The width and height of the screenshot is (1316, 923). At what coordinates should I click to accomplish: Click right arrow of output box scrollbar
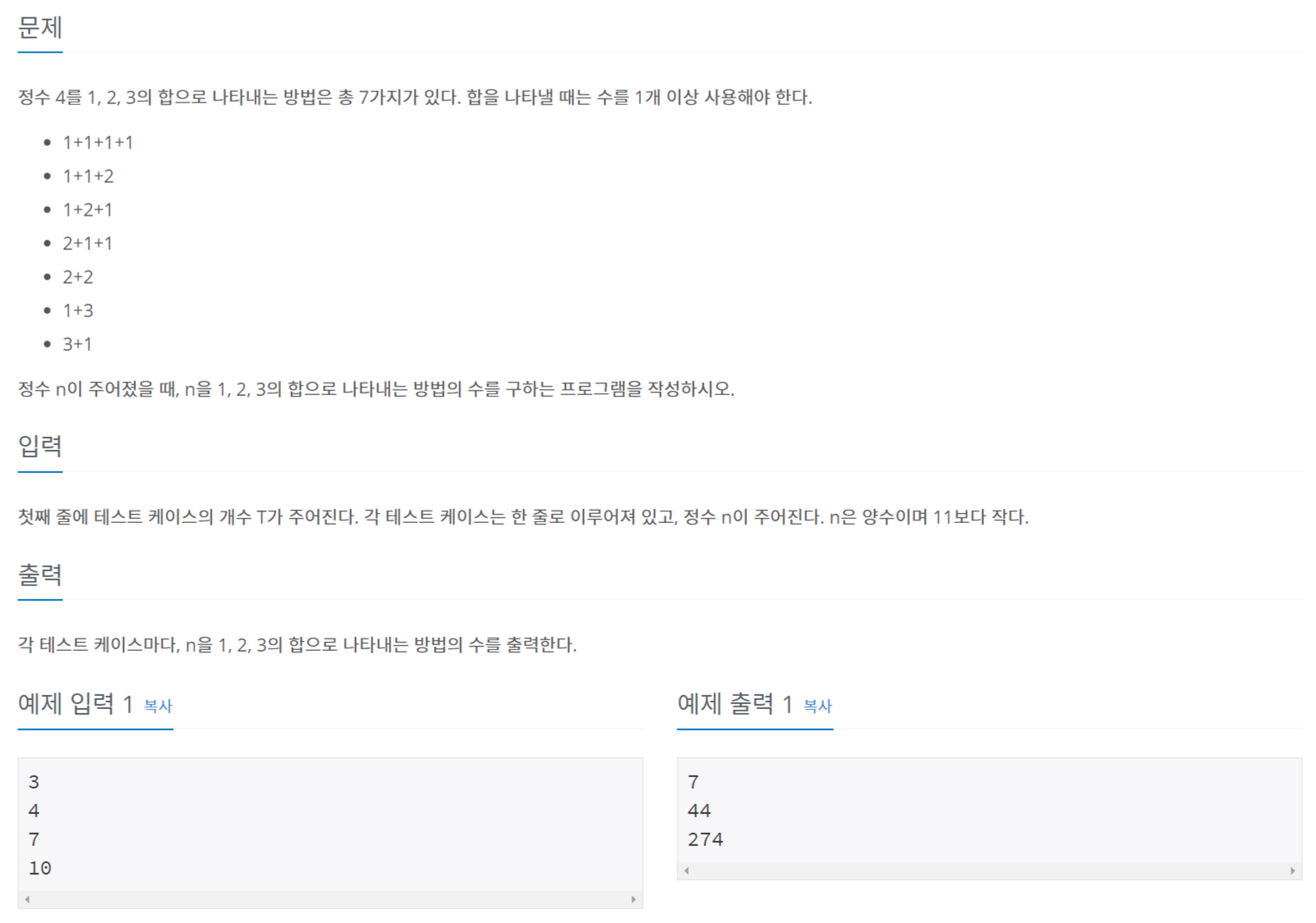(1292, 871)
